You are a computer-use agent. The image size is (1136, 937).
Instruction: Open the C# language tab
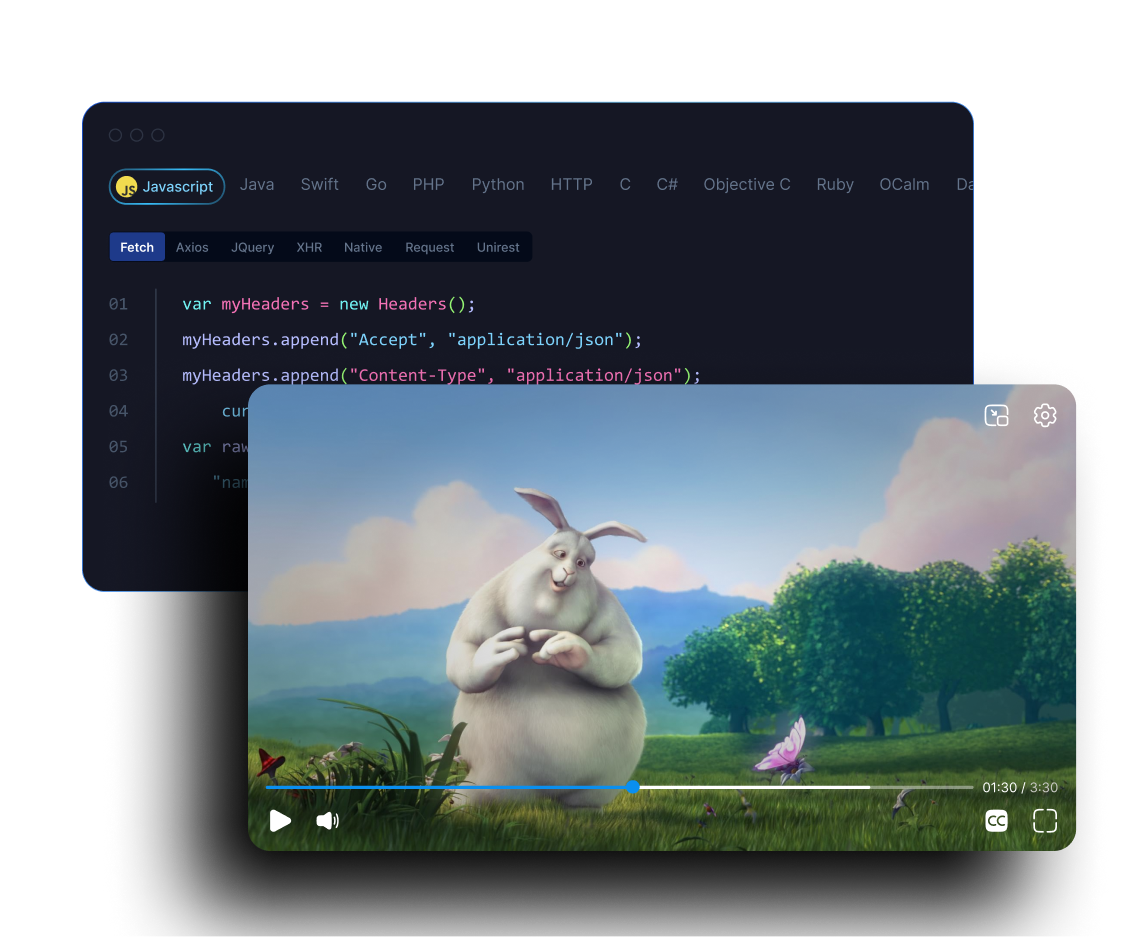pyautogui.click(x=667, y=185)
